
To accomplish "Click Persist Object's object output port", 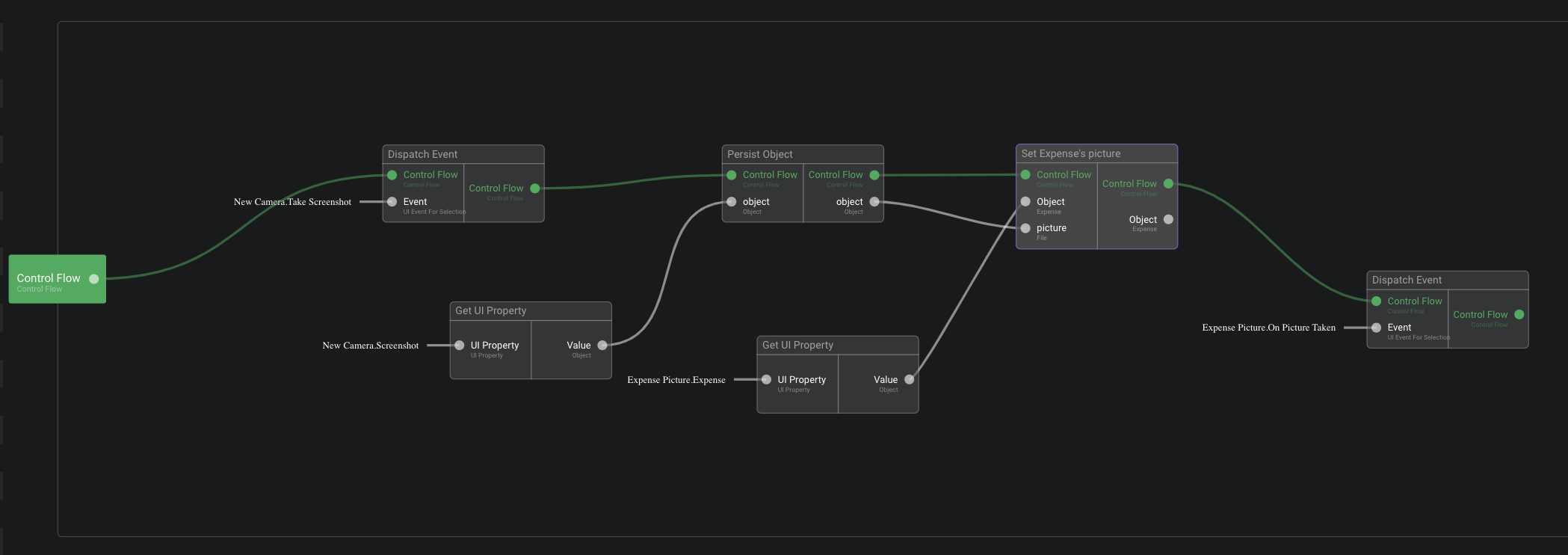I will pyautogui.click(x=874, y=202).
